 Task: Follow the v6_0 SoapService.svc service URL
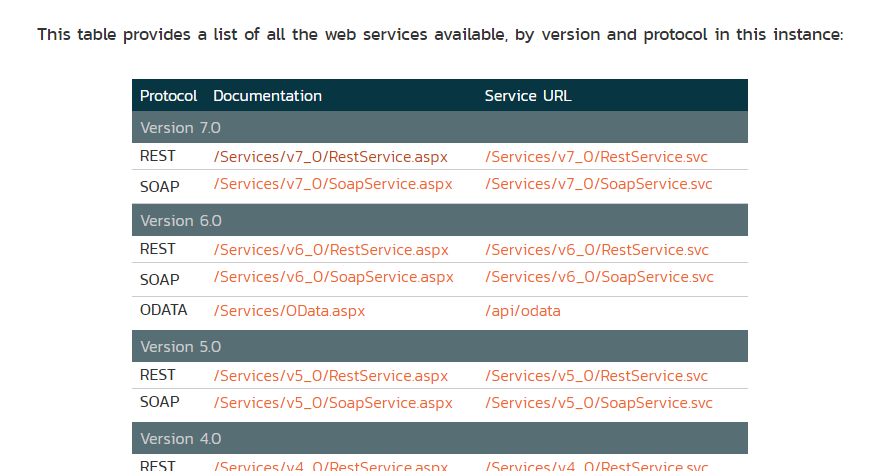point(599,277)
